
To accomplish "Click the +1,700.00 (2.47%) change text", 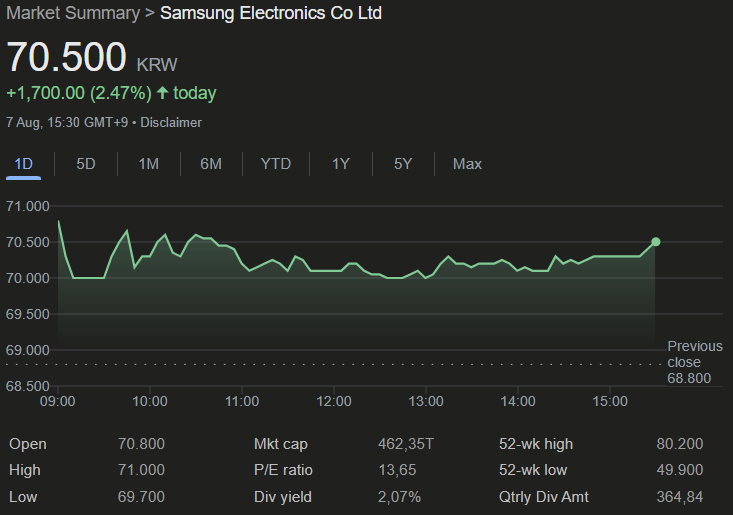I will (79, 93).
